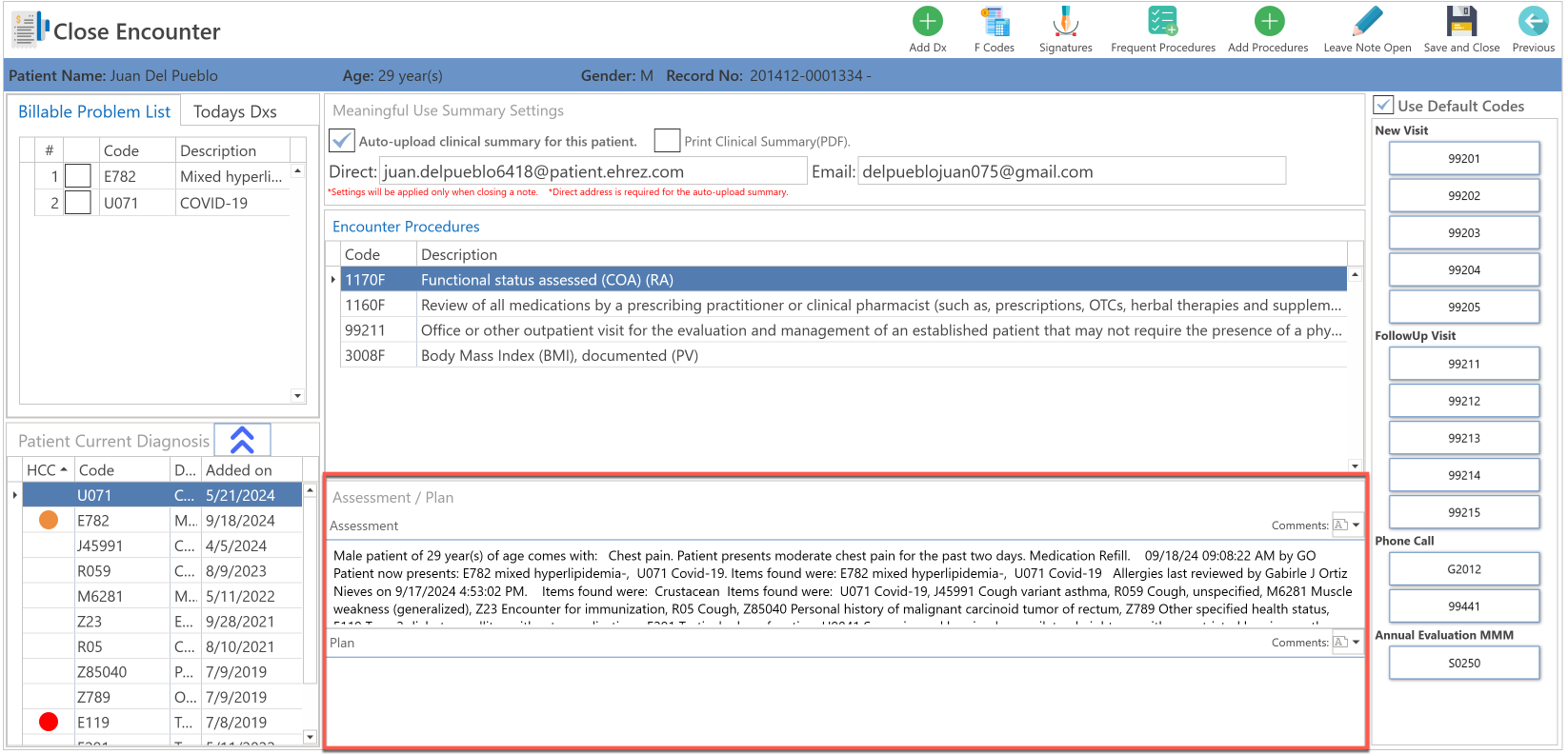This screenshot has width=1568, height=754.
Task: Go back with the Previous arrow
Action: [1533, 21]
